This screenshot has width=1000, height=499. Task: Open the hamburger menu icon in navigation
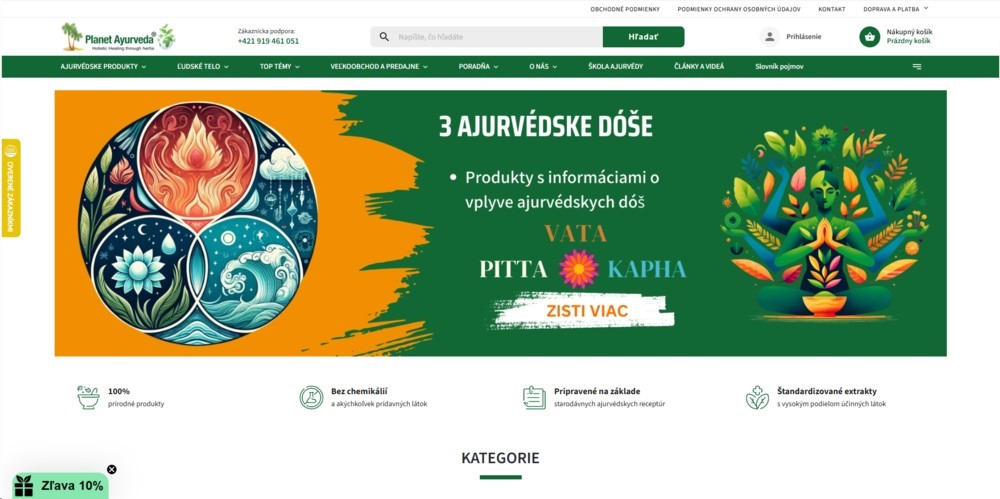tap(917, 66)
